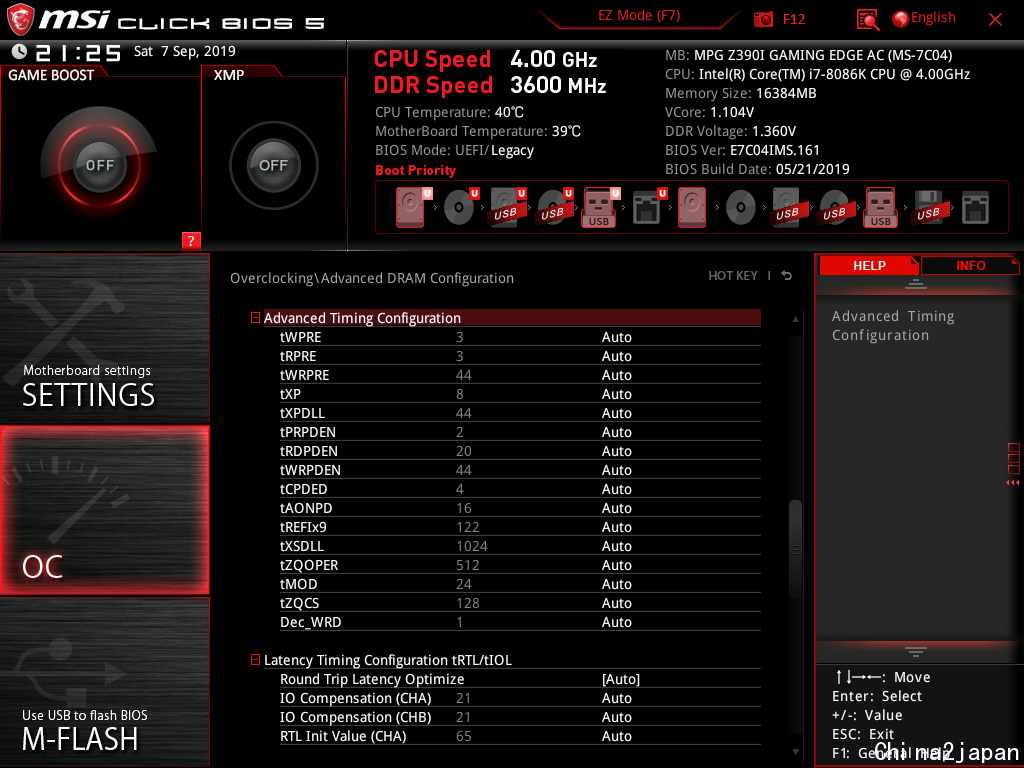Toggle the GAME BOOST knob
Screen dimensions: 1024x768
(99, 165)
